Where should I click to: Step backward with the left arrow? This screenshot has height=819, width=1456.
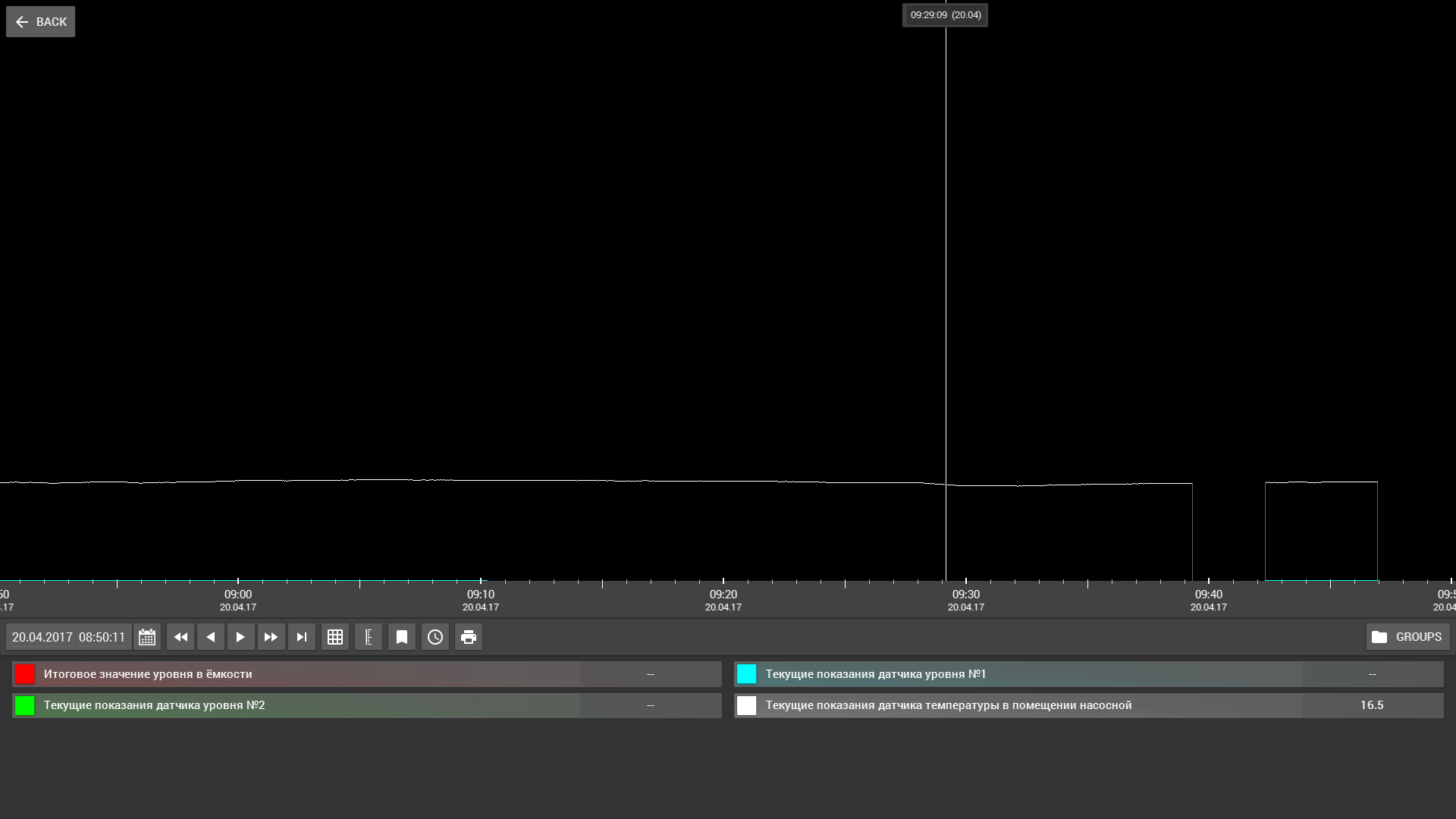[x=211, y=637]
